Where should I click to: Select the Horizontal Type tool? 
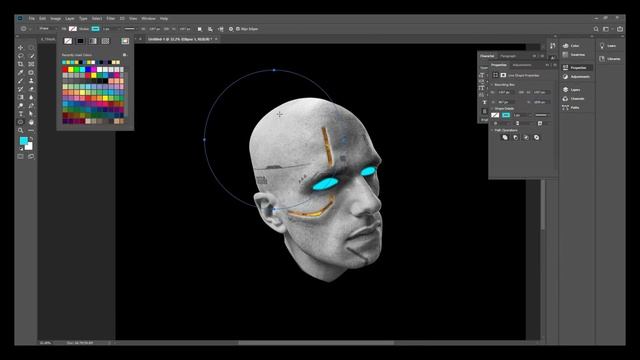pyautogui.click(x=20, y=114)
